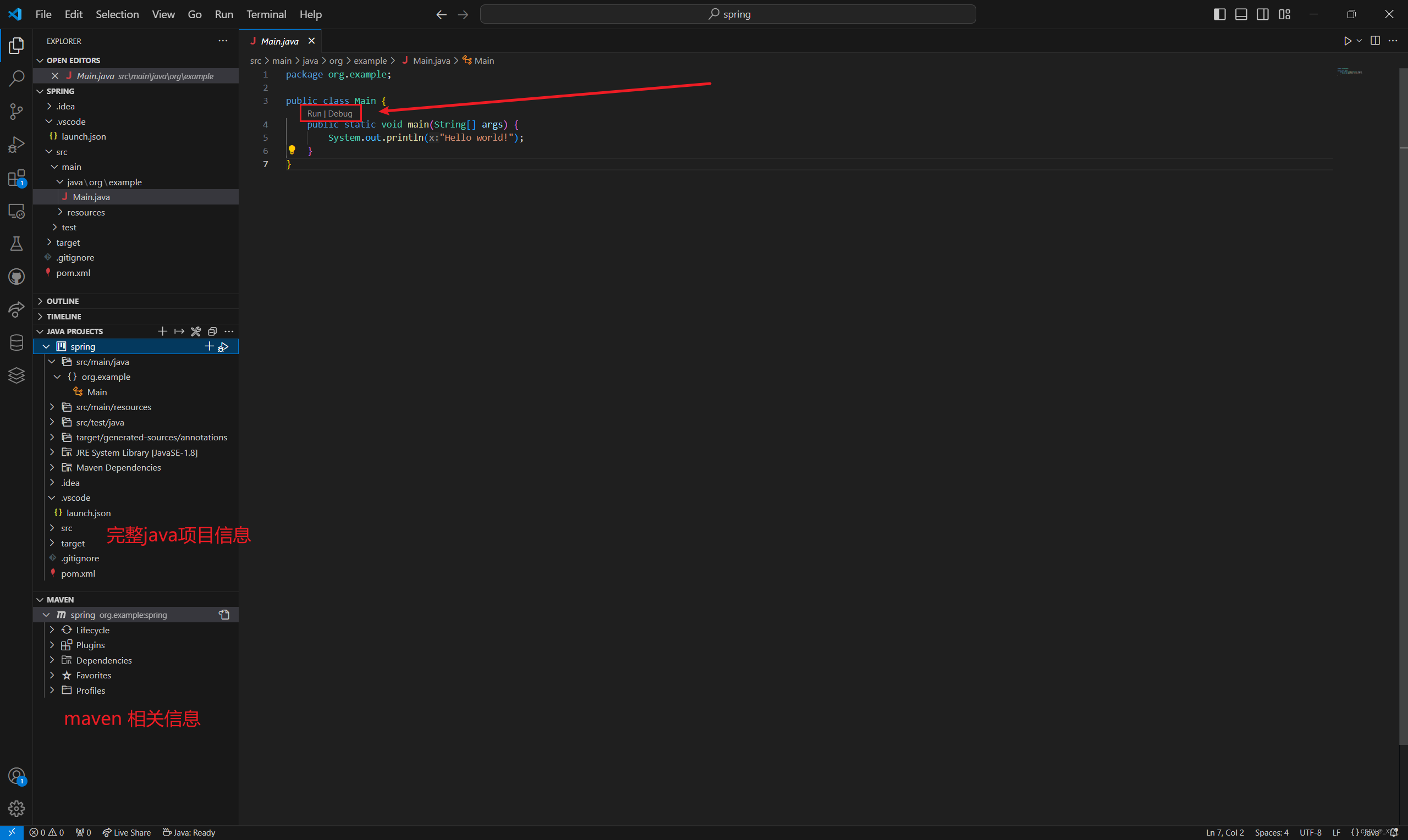
Task: Open the Terminal menu
Action: tap(266, 14)
